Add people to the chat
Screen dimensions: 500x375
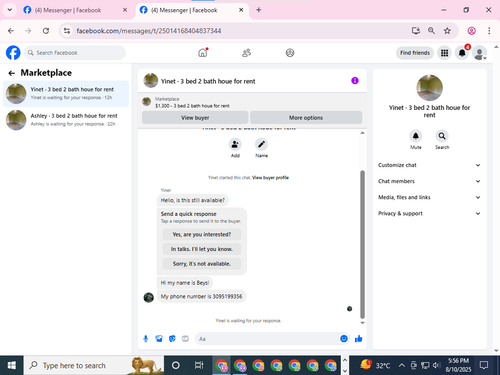click(235, 144)
